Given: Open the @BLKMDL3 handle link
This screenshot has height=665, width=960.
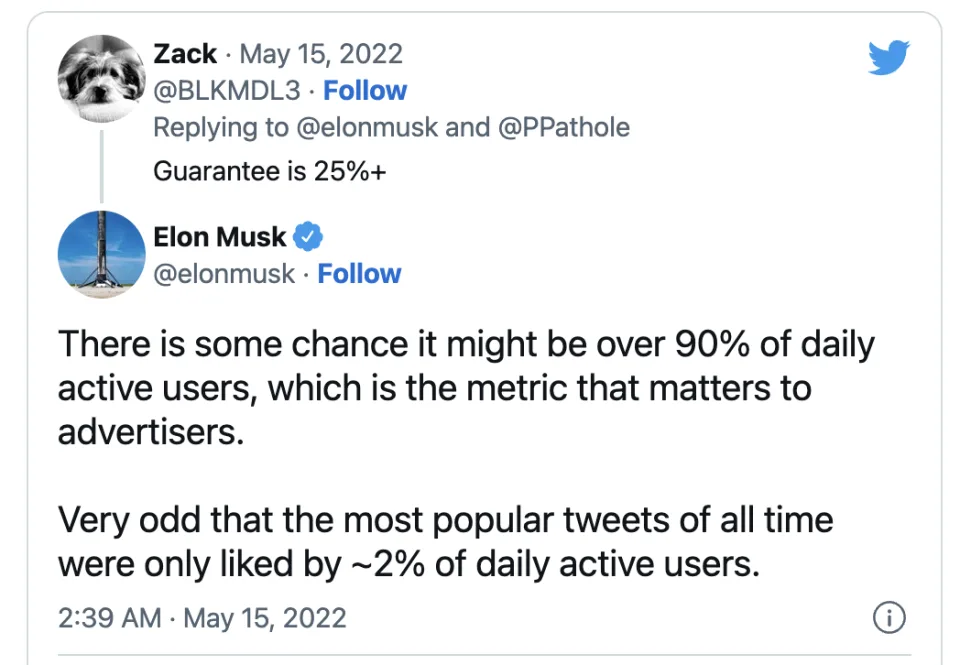Looking at the screenshot, I should pos(226,91).
